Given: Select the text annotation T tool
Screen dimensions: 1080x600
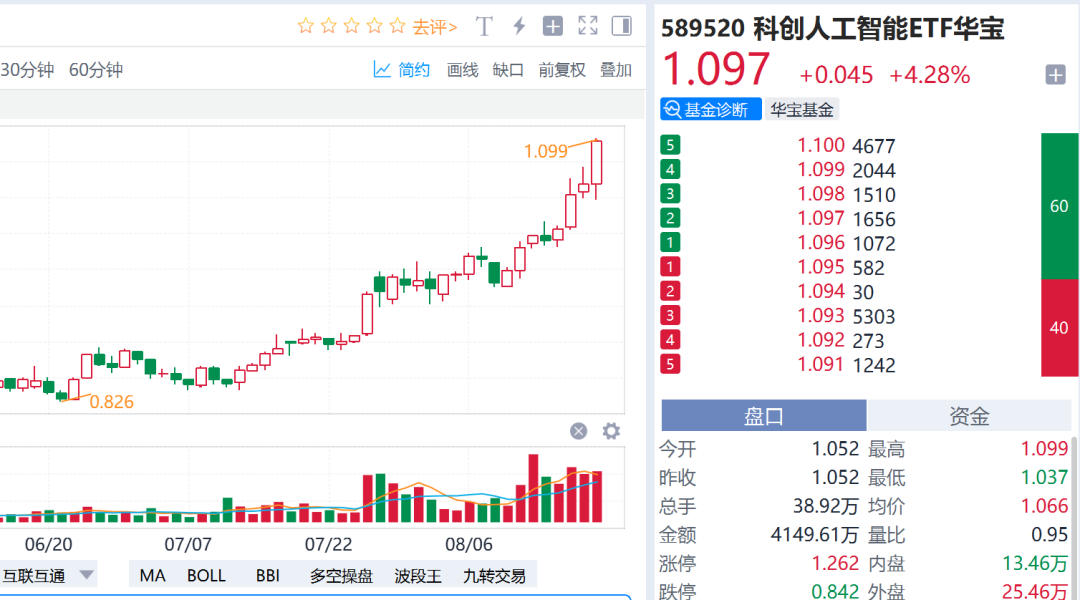Looking at the screenshot, I should [484, 26].
